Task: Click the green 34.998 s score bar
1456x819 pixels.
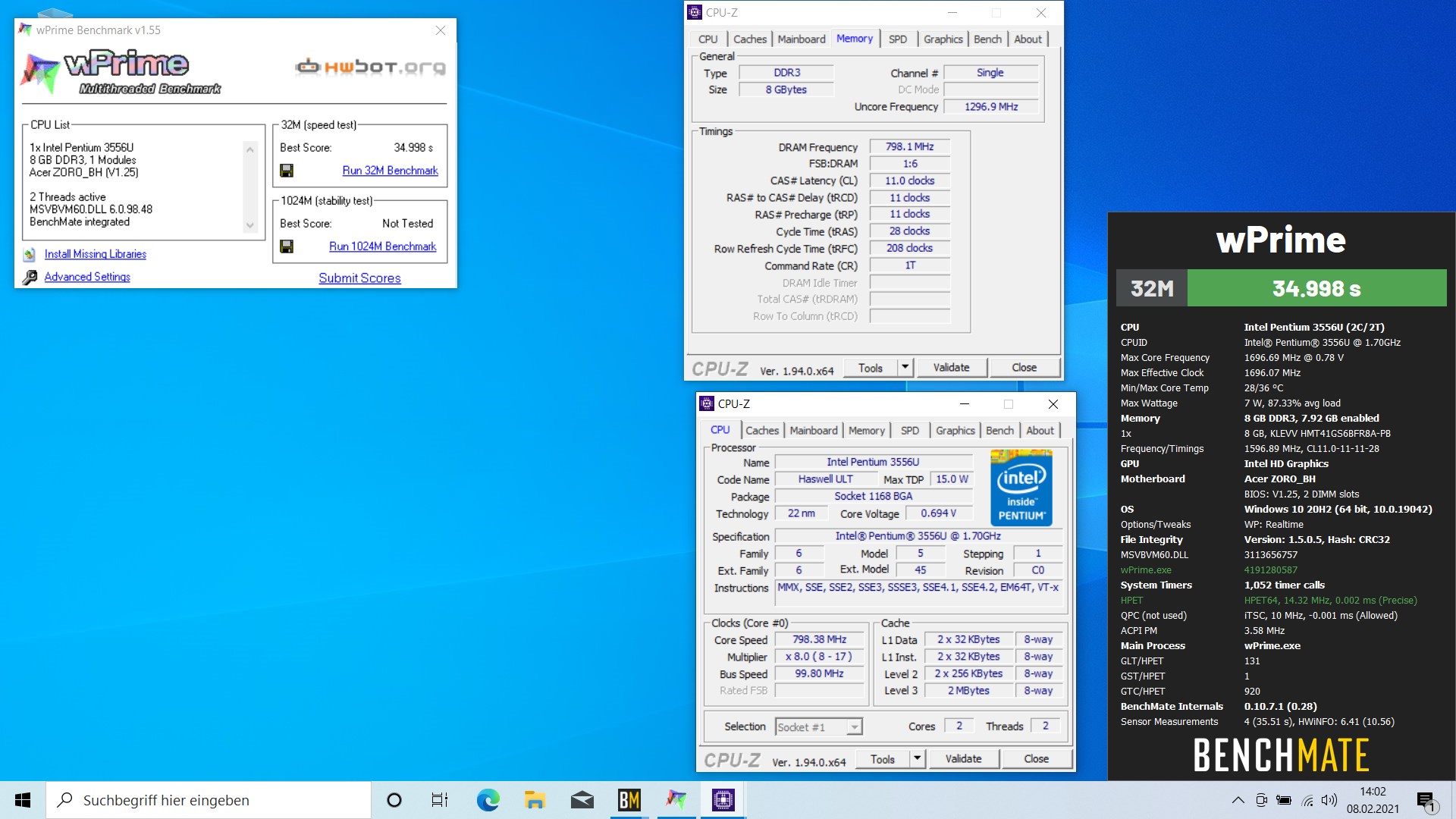Action: pos(1316,289)
